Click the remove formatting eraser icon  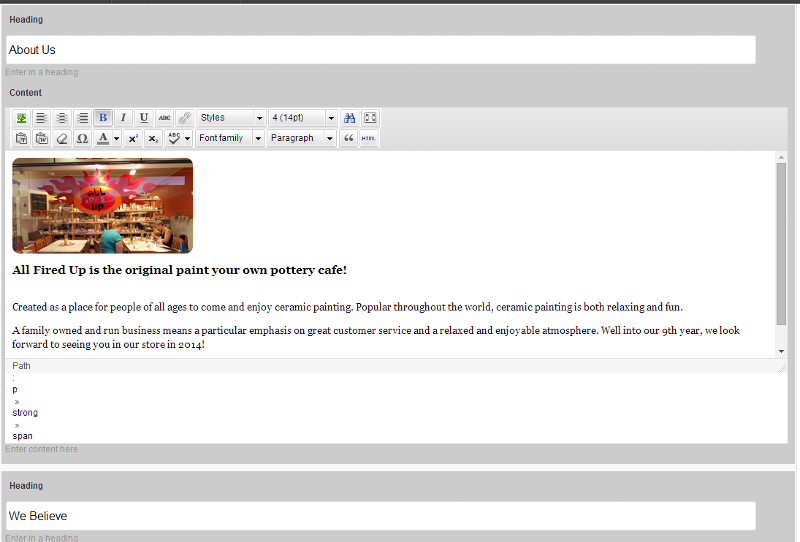coord(62,138)
